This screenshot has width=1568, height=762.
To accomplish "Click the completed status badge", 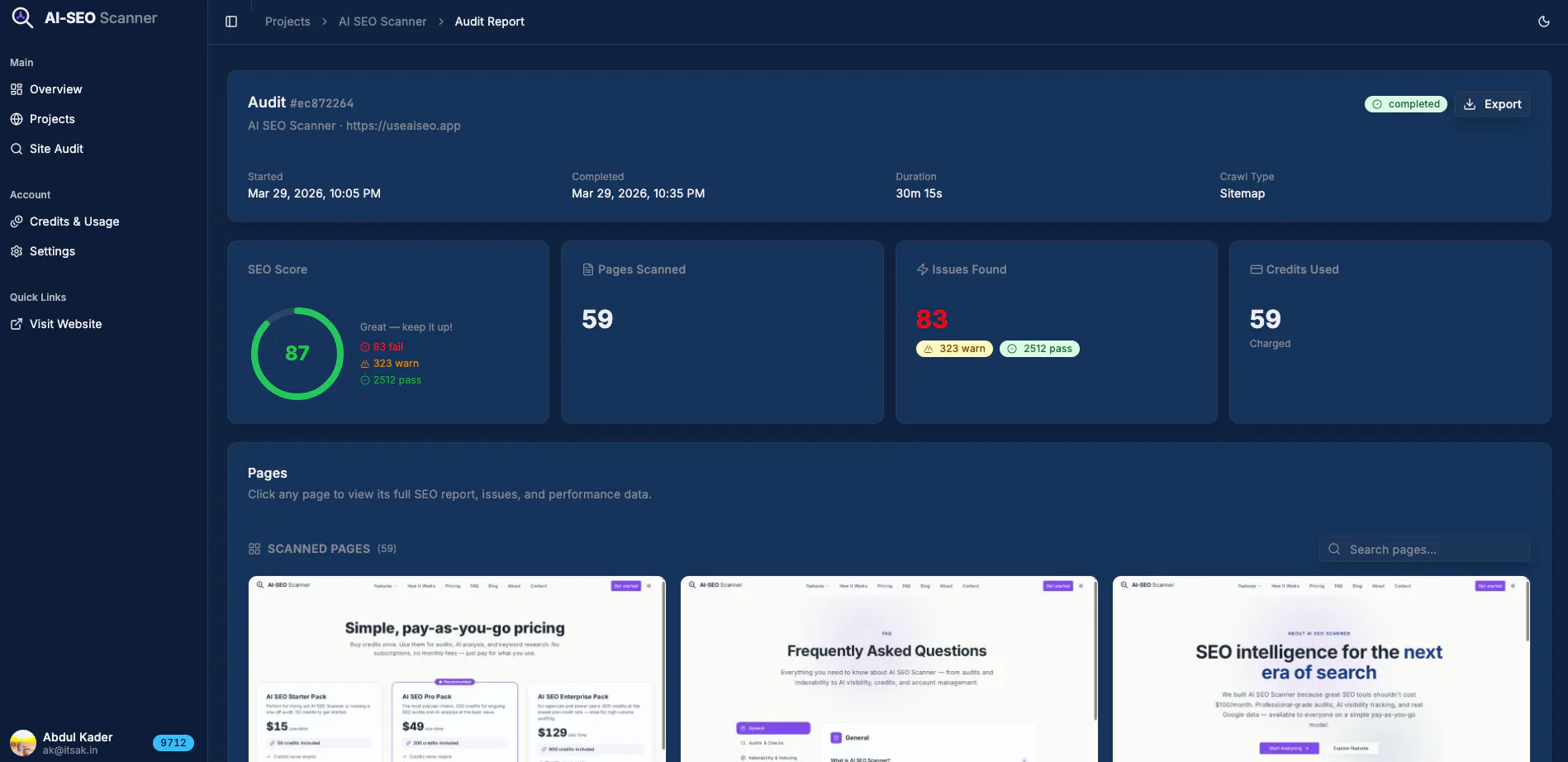I will tap(1405, 104).
